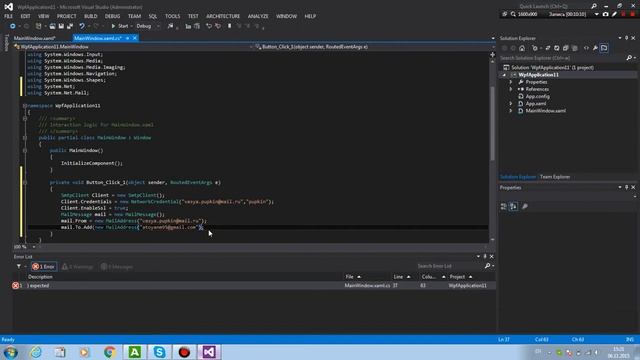Image resolution: width=640 pixels, height=360 pixels.
Task: Sort Error List by File column
Action: point(367,277)
